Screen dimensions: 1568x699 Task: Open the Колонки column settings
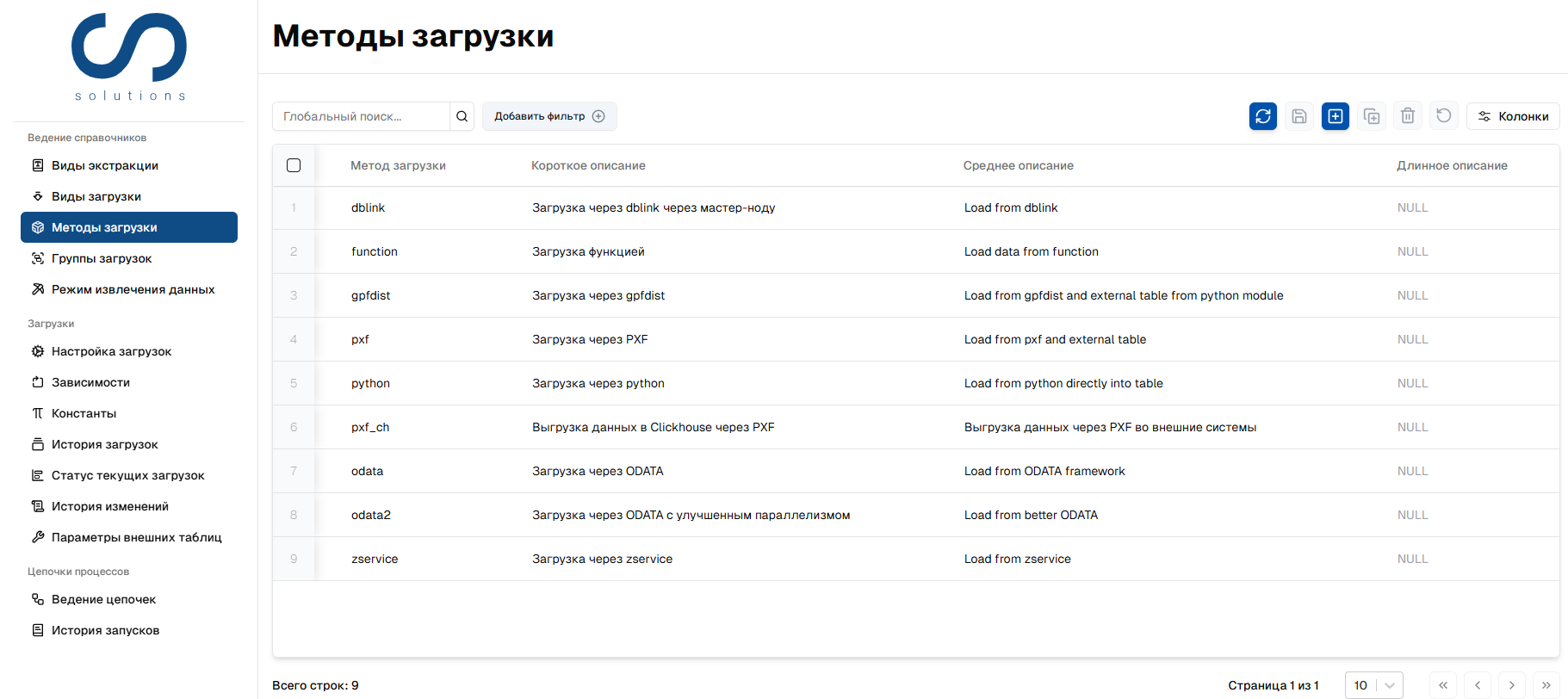(1513, 116)
